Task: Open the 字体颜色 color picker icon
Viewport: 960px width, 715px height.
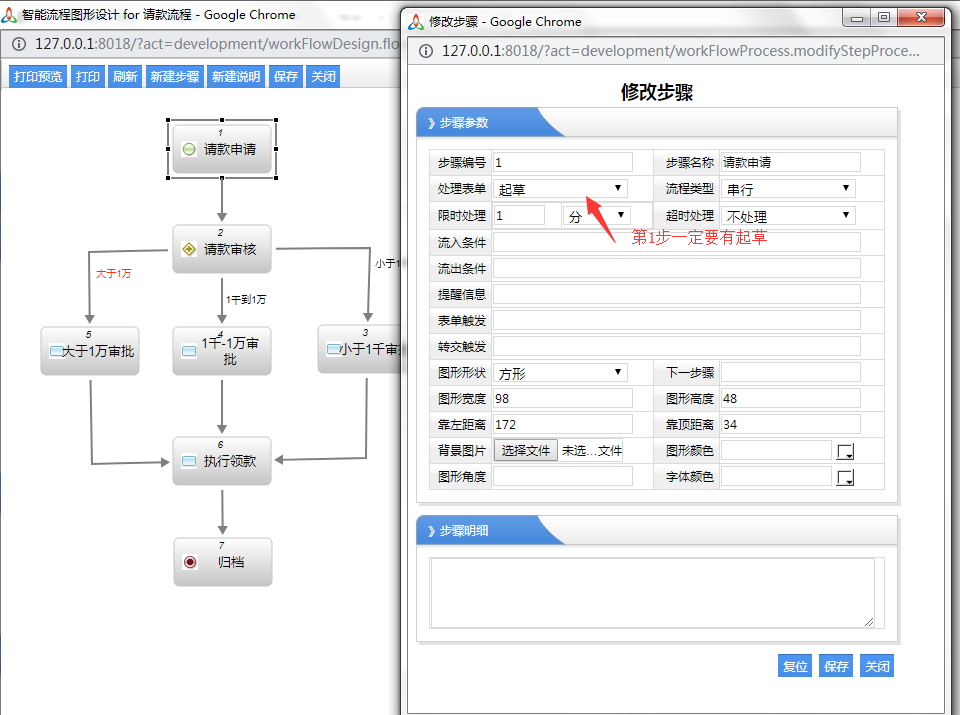Action: pos(845,478)
